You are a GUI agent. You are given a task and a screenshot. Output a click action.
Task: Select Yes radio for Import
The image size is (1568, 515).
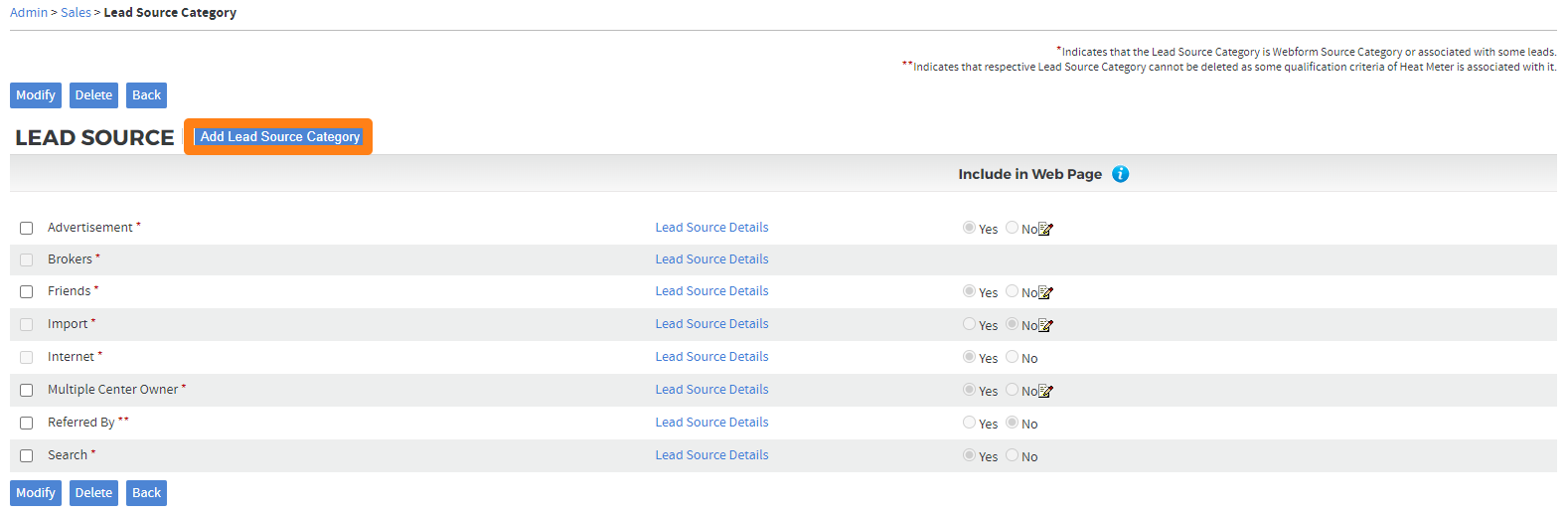pyautogui.click(x=969, y=324)
